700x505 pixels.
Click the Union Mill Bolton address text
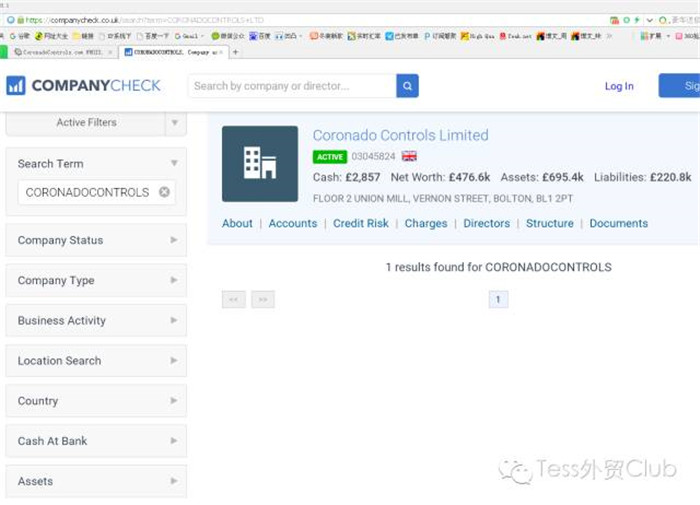tap(442, 199)
